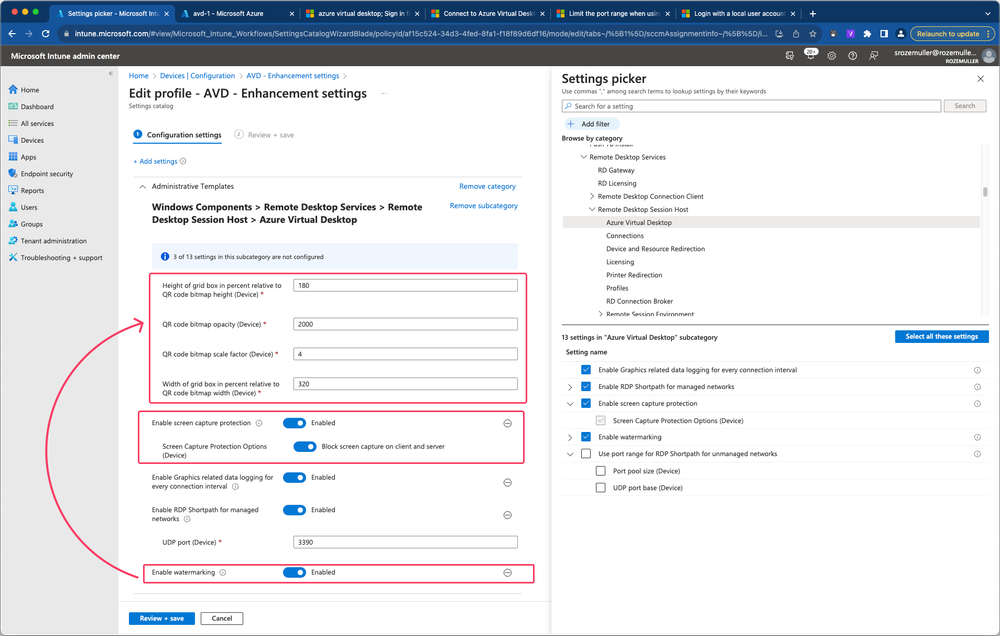
Task: Expand Use port range for RDP Shortpath chevron
Action: tap(571, 453)
